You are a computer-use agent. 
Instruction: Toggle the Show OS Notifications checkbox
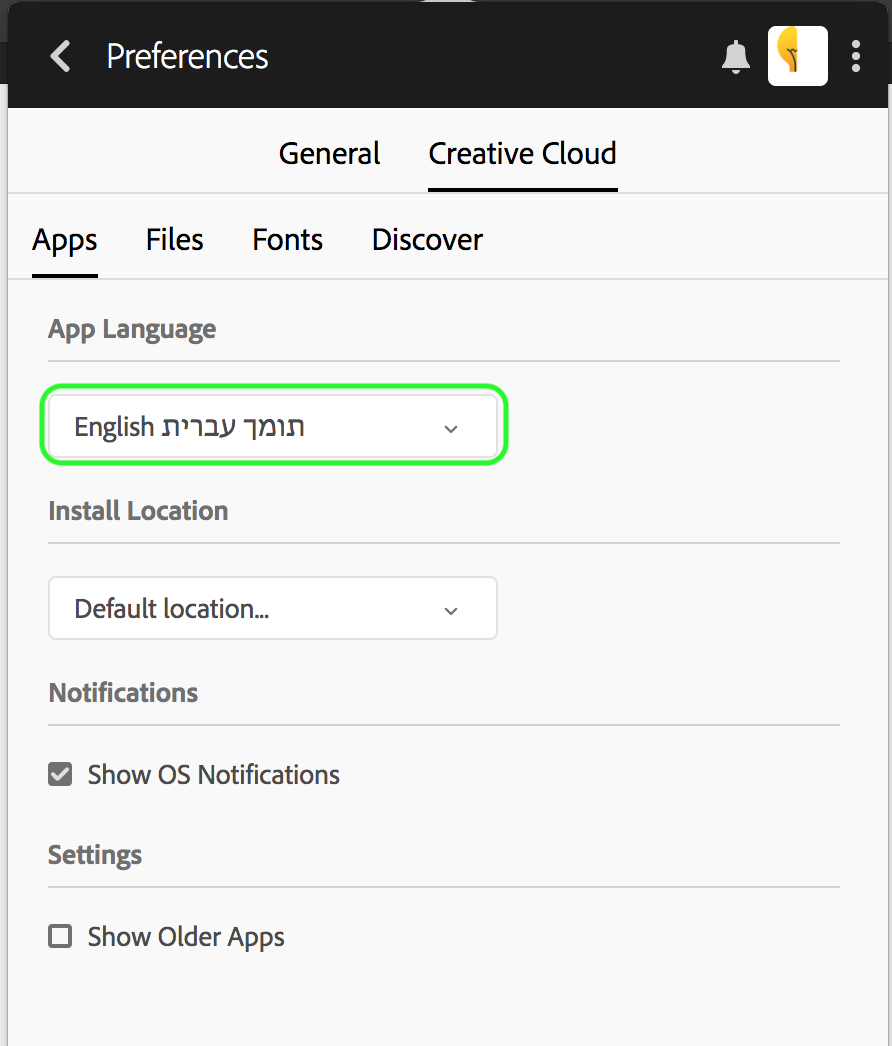(x=61, y=774)
